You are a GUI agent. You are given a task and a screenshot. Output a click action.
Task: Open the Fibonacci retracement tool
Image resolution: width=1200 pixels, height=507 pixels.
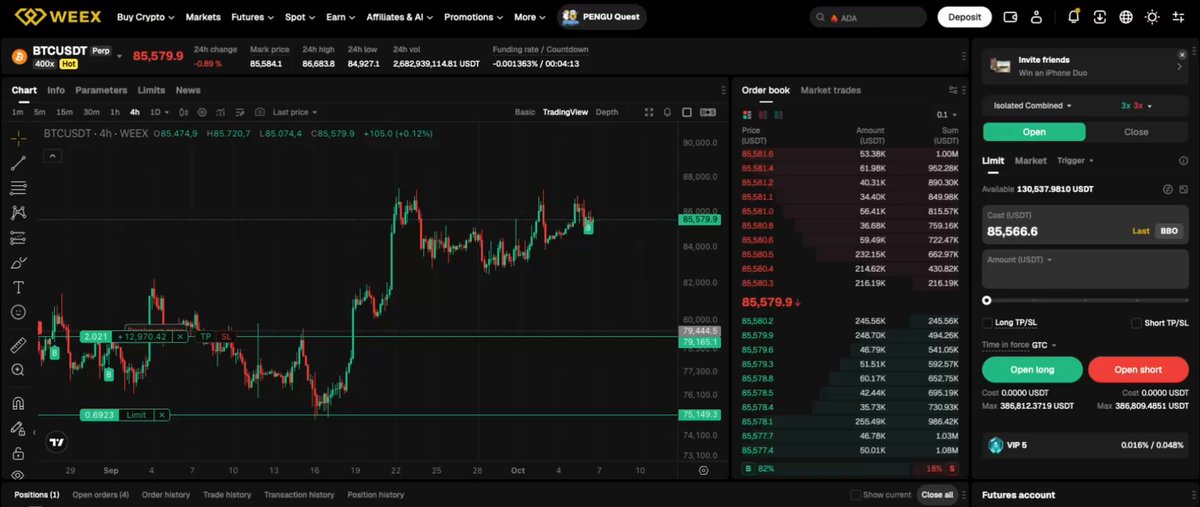click(x=18, y=188)
